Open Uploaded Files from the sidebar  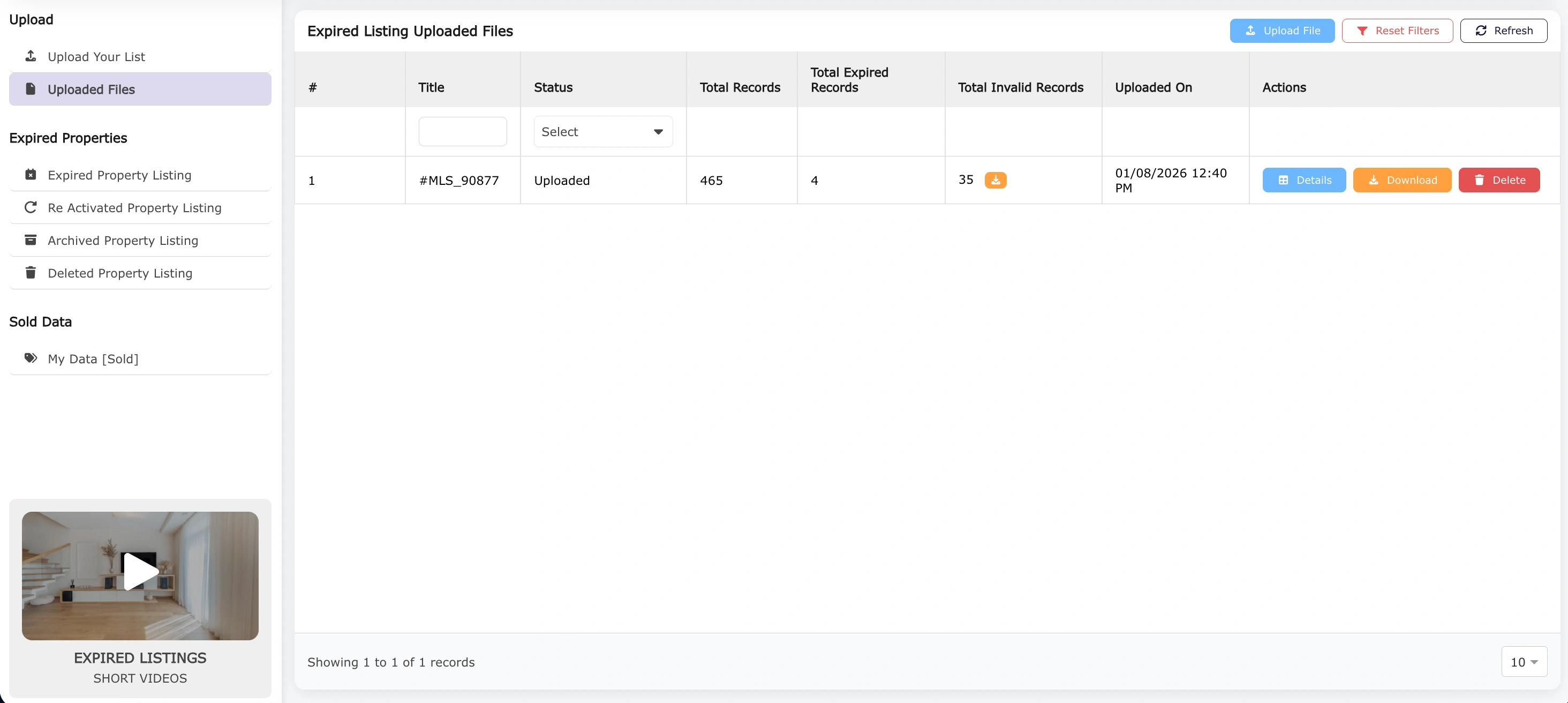91,89
